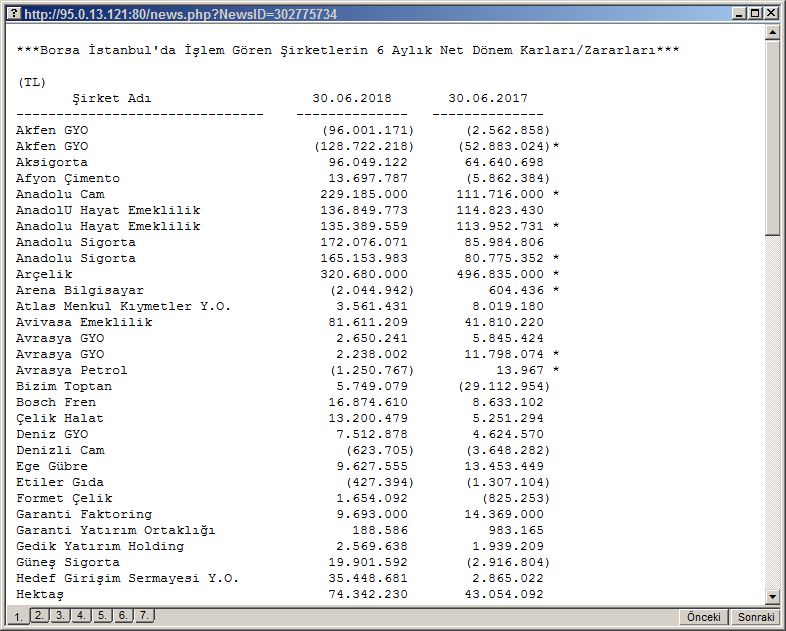Click the Önceki button
This screenshot has width=786, height=631.
tap(703, 616)
